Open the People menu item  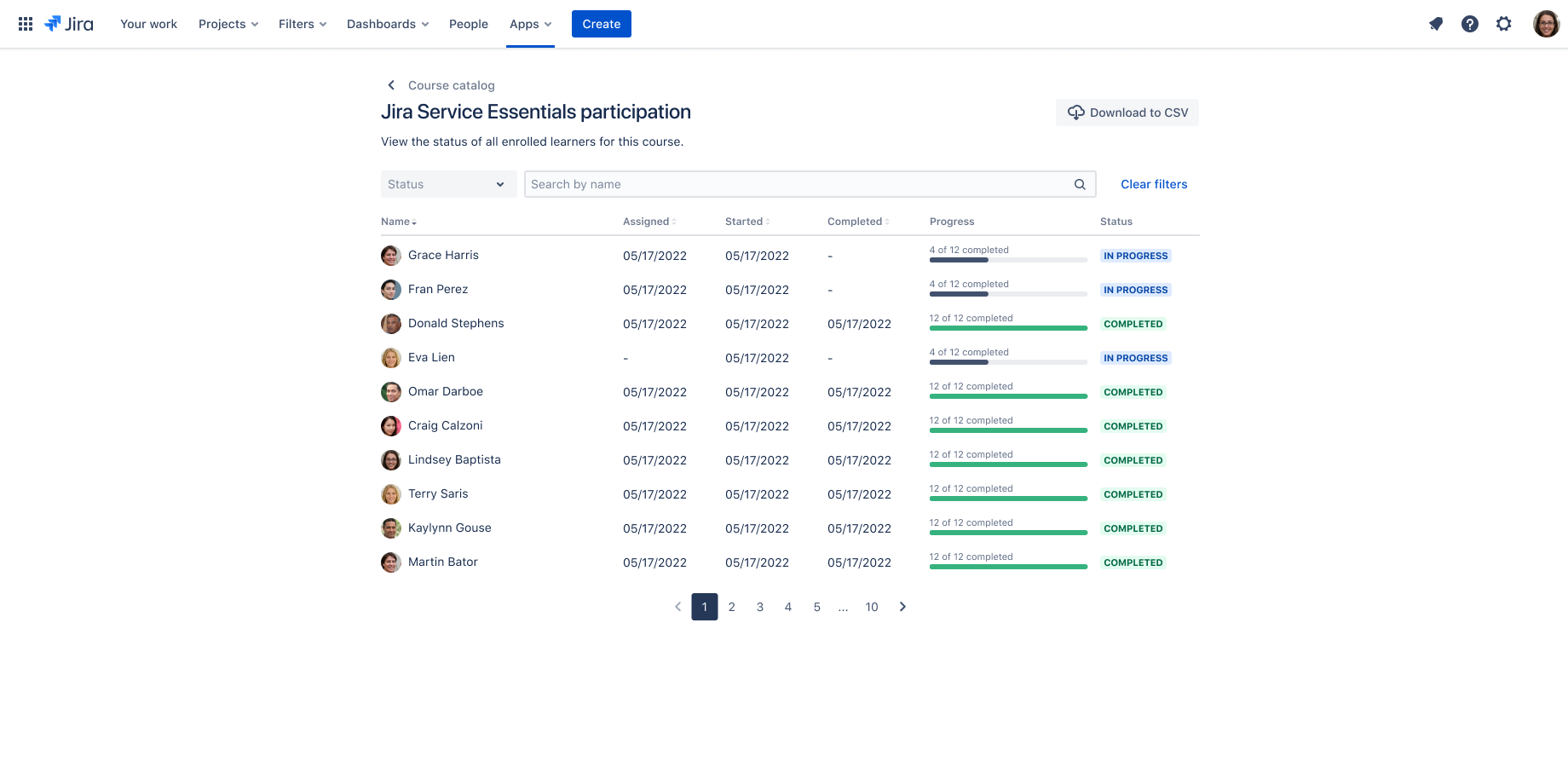(x=469, y=24)
